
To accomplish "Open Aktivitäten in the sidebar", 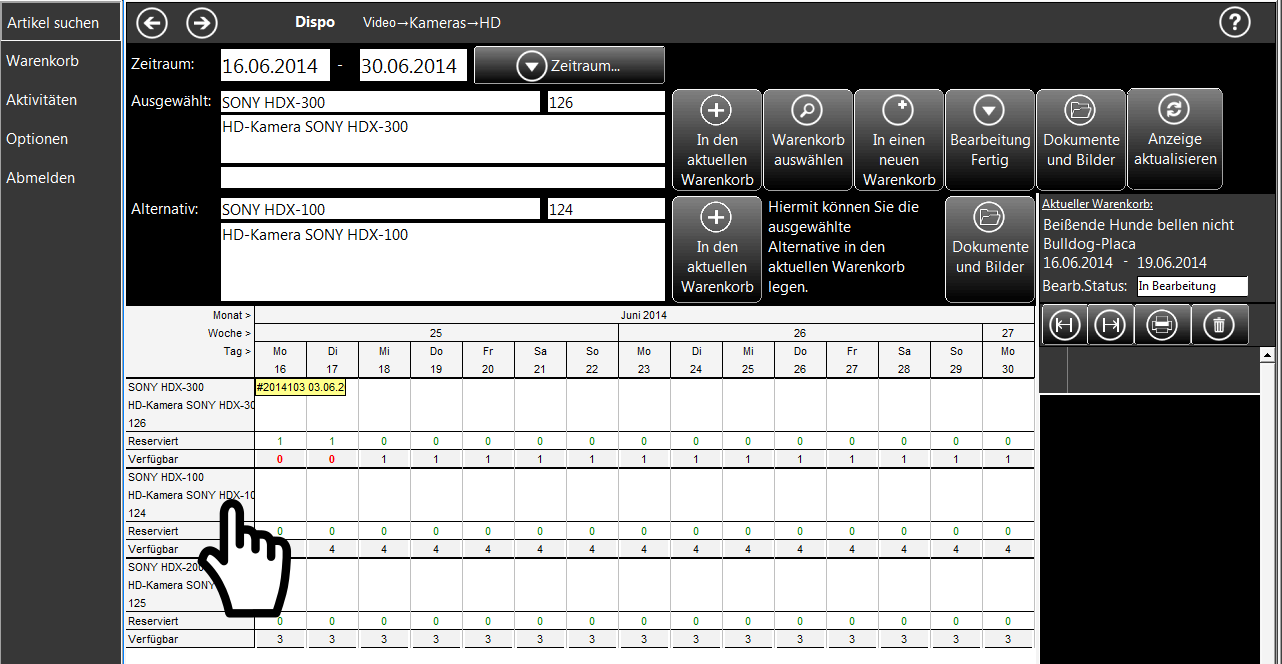I will [41, 100].
